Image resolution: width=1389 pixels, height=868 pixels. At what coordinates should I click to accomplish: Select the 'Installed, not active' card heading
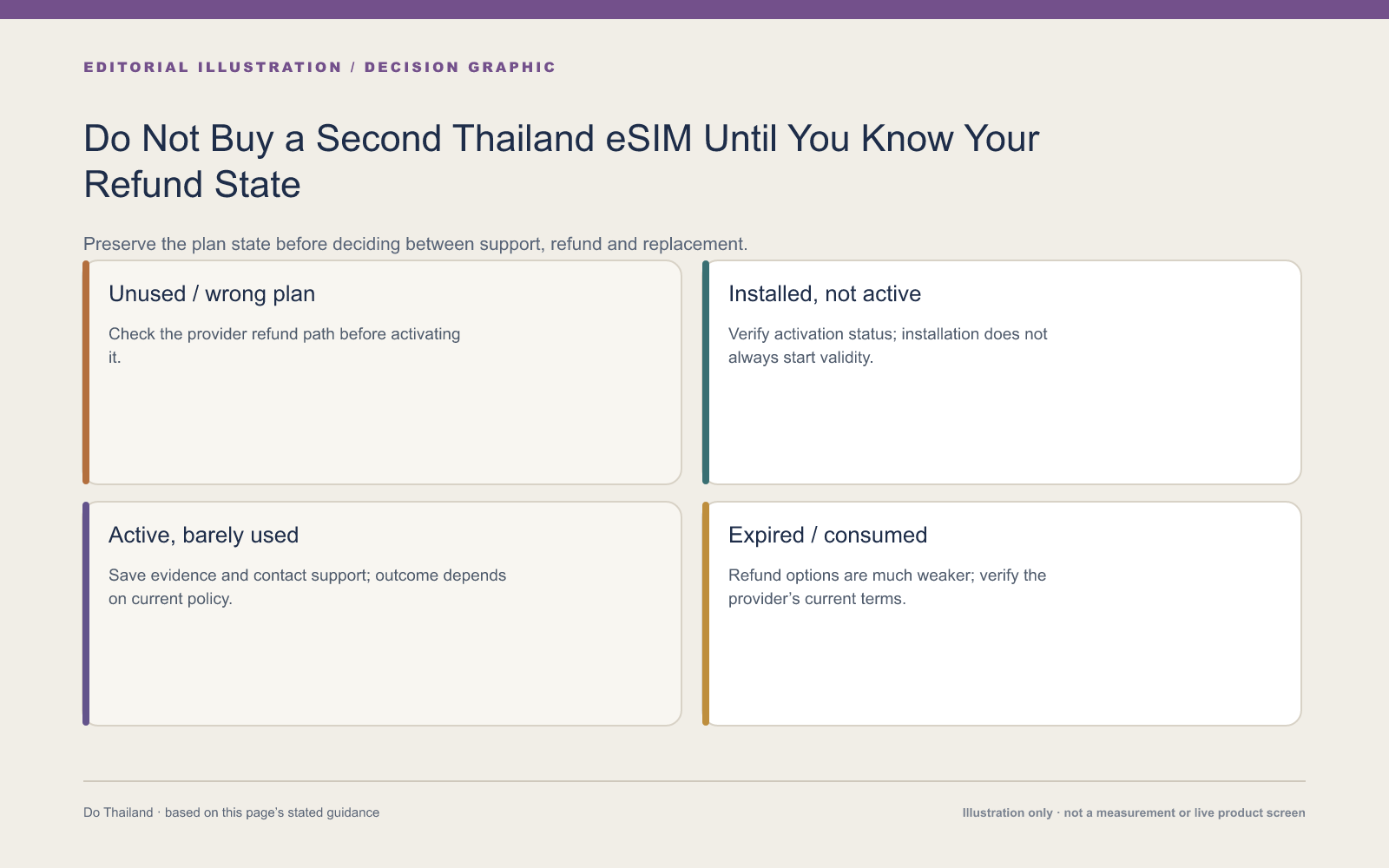(825, 293)
